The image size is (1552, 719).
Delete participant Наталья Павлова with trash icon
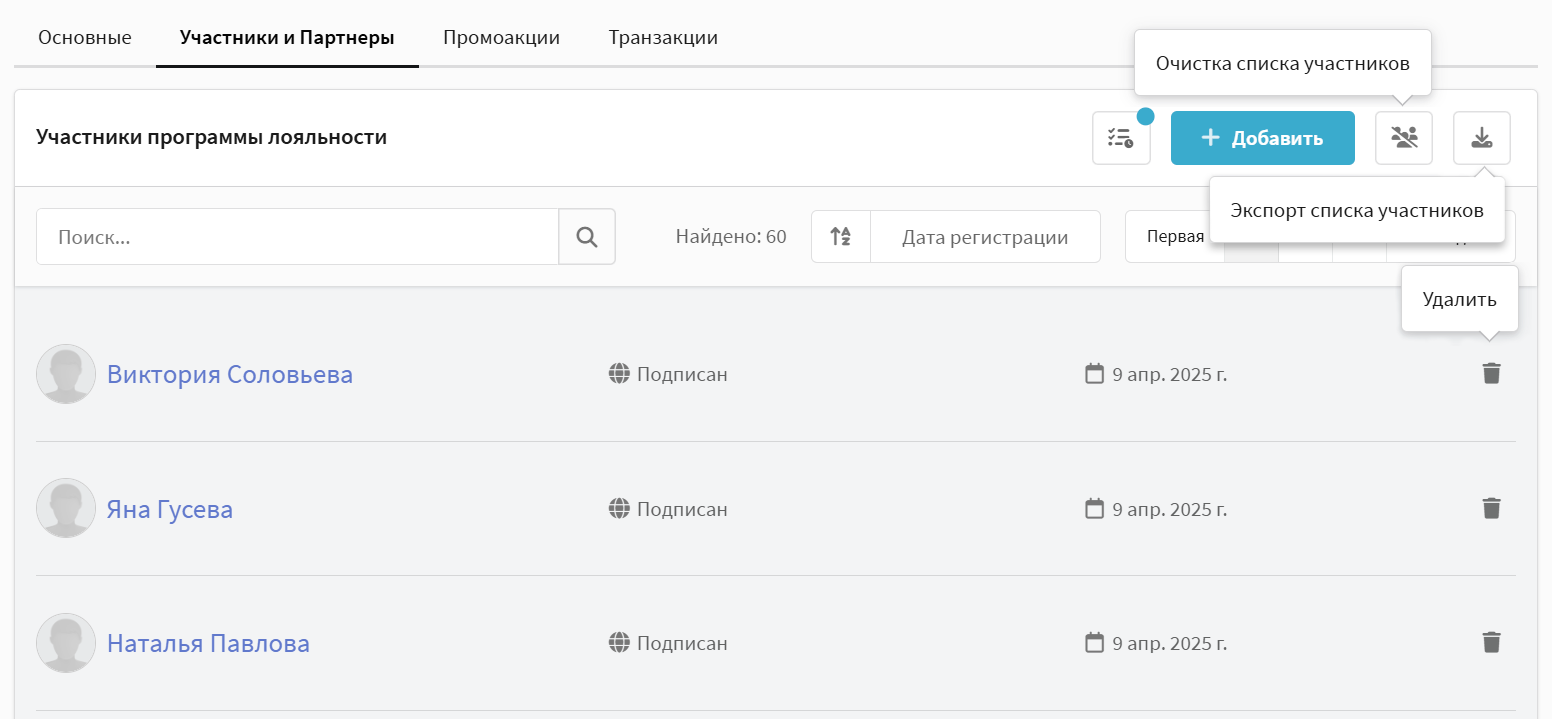tap(1491, 642)
